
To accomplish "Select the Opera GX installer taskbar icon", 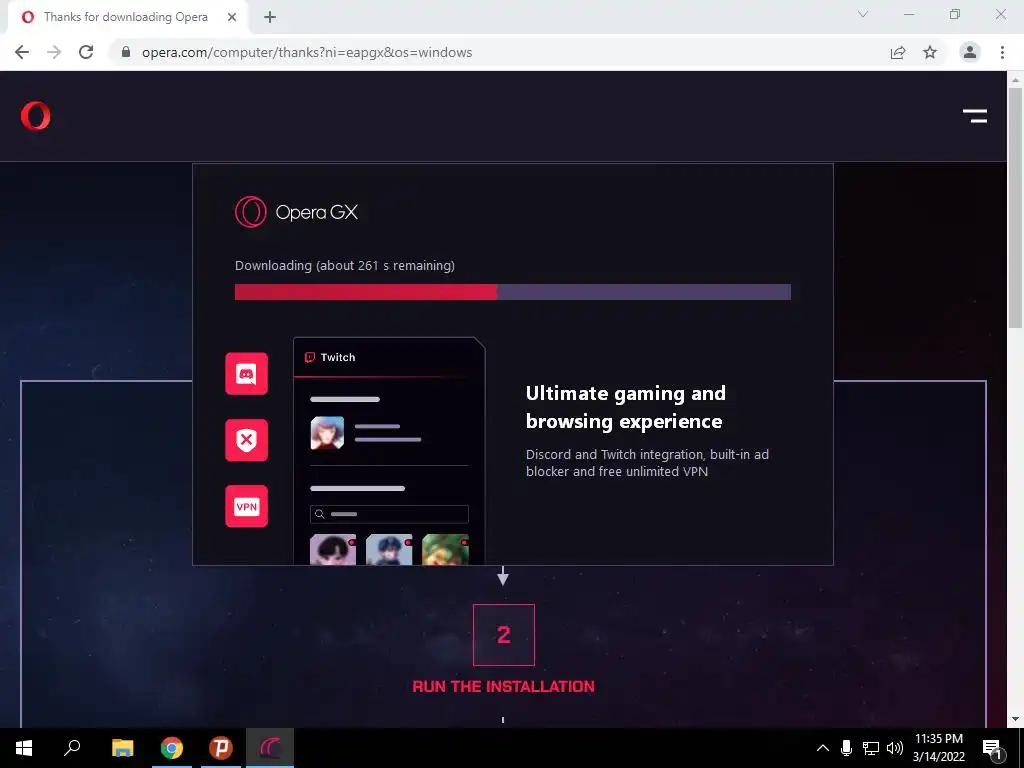I will coord(270,748).
